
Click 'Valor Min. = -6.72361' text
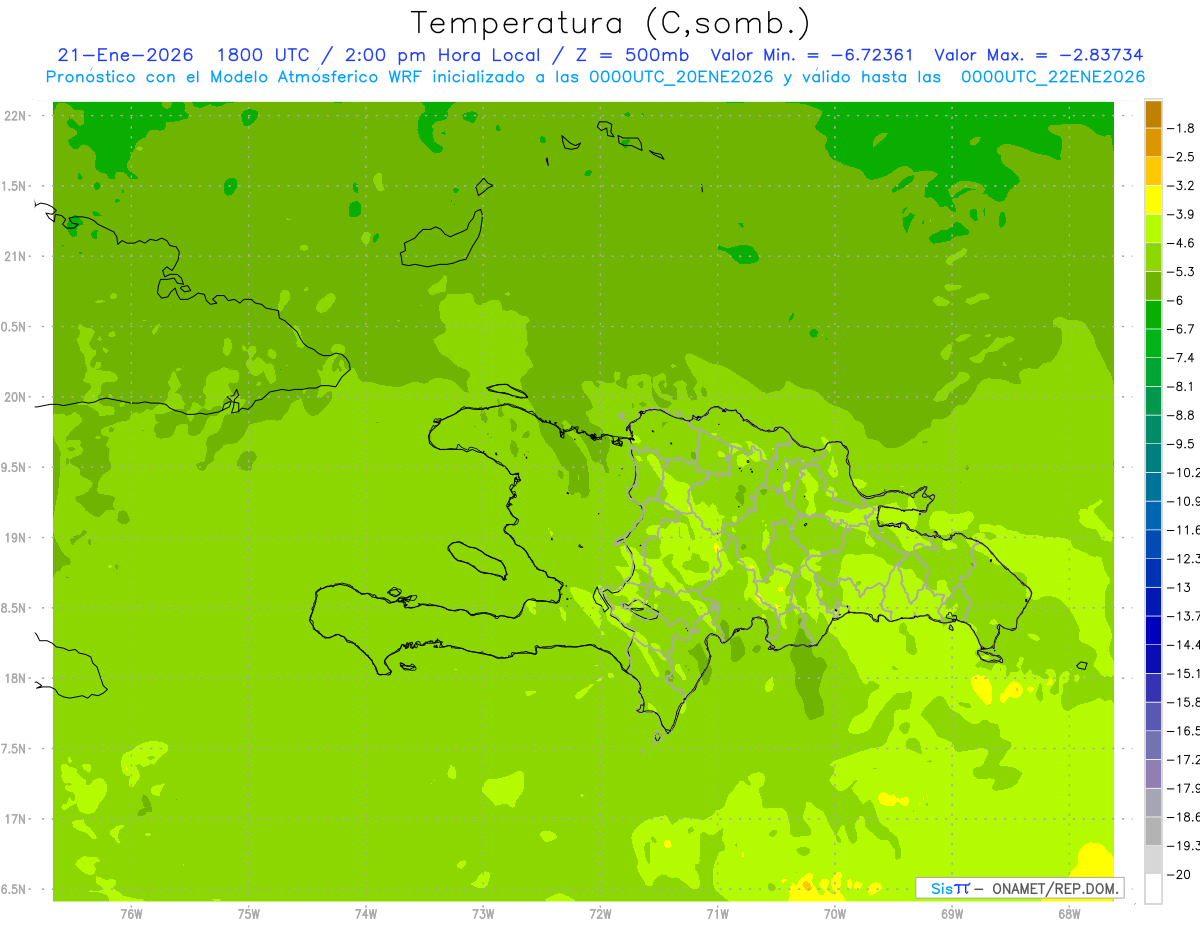click(x=812, y=55)
